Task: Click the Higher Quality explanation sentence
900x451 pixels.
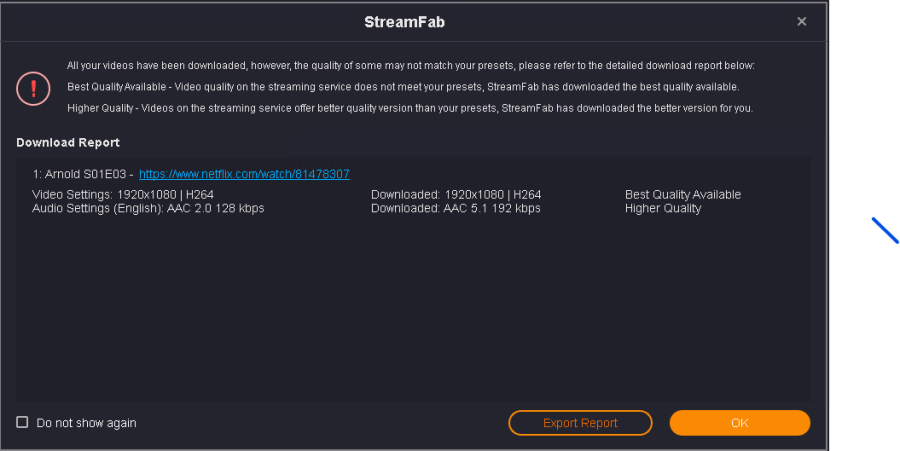Action: (410, 108)
